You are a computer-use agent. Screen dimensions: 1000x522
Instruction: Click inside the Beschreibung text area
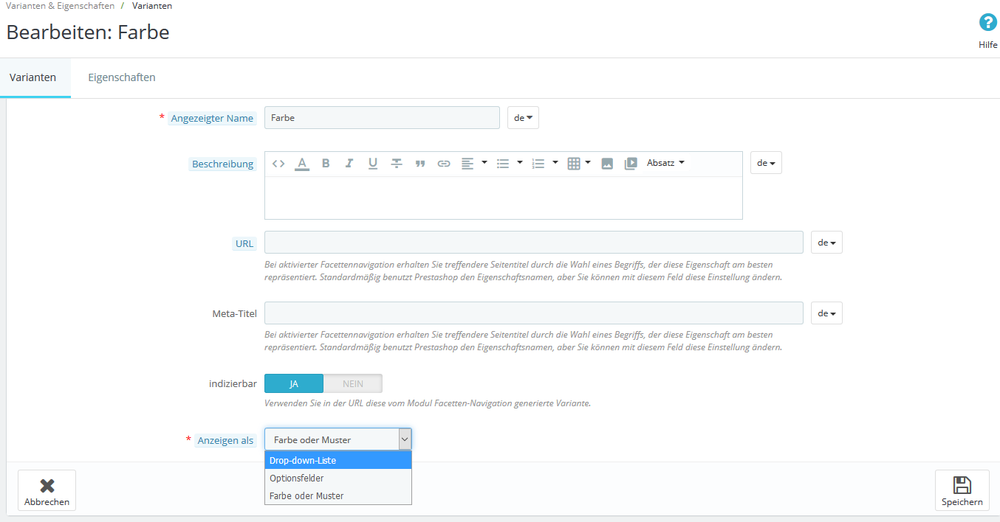coord(503,197)
